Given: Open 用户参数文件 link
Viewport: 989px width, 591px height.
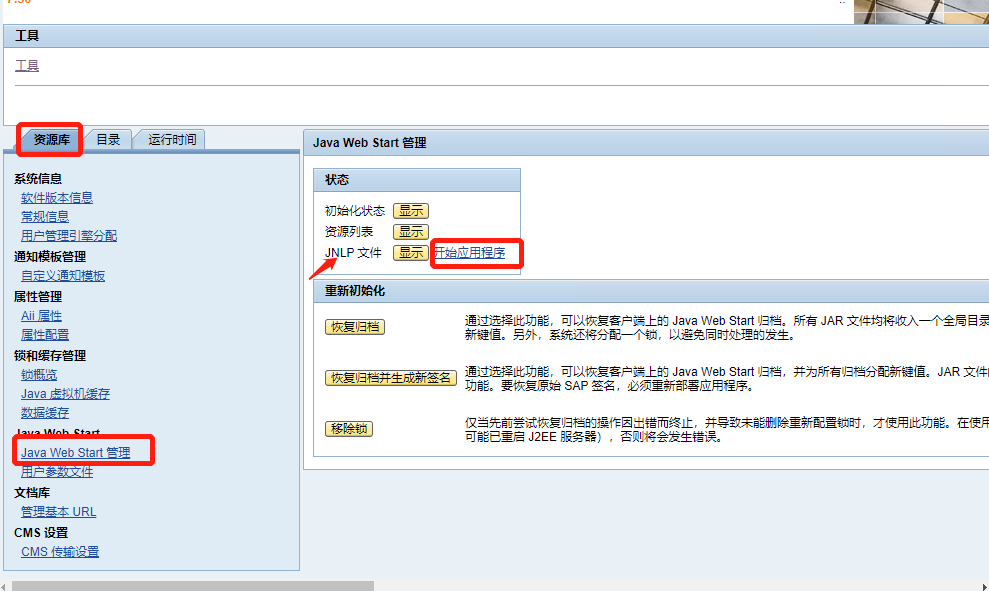Looking at the screenshot, I should (x=57, y=471).
